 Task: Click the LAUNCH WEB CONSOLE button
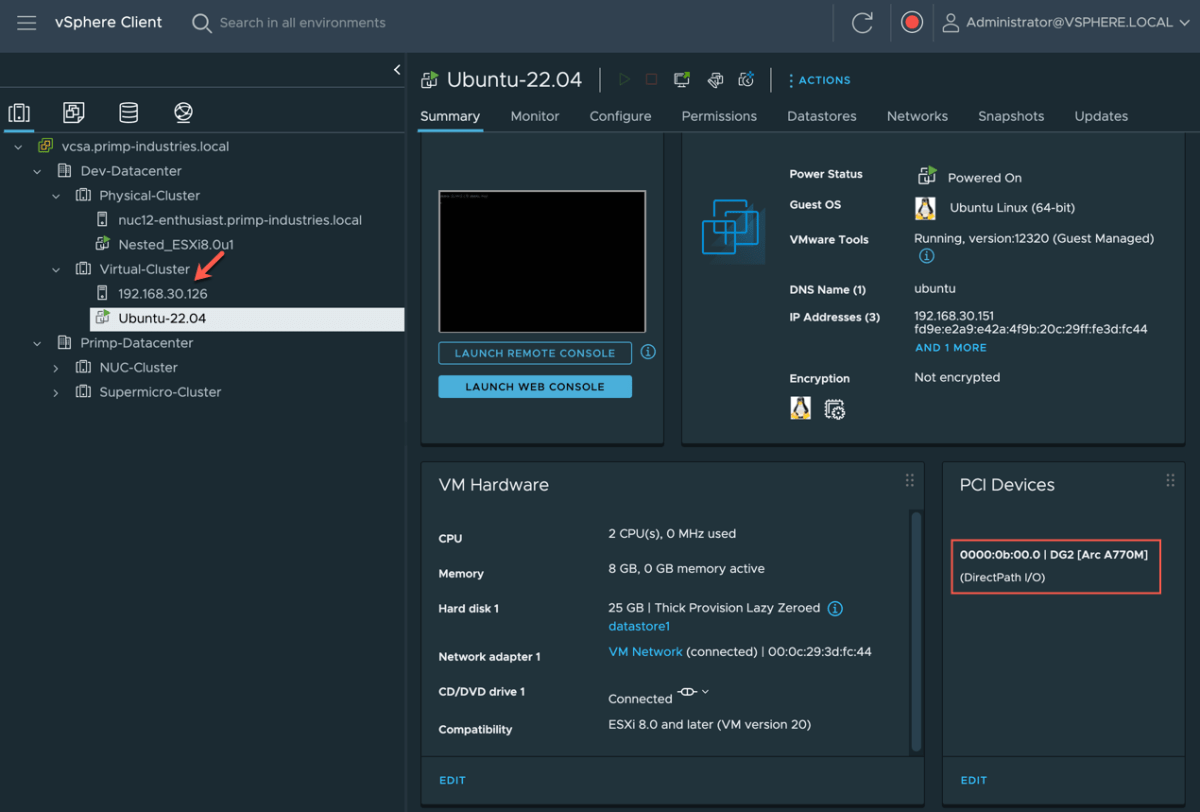pos(534,386)
